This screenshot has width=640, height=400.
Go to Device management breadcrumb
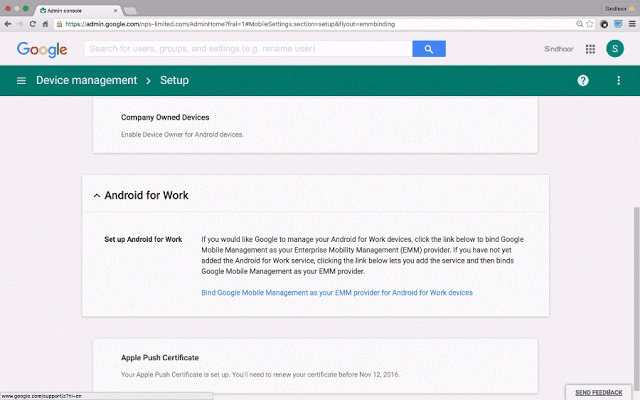[87, 80]
